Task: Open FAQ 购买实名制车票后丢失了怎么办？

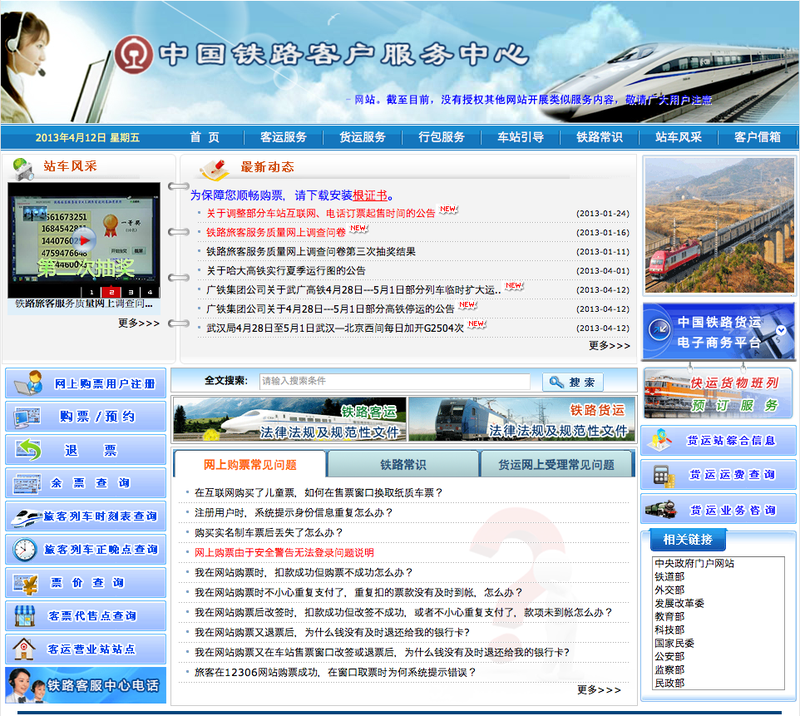Action: point(269,532)
